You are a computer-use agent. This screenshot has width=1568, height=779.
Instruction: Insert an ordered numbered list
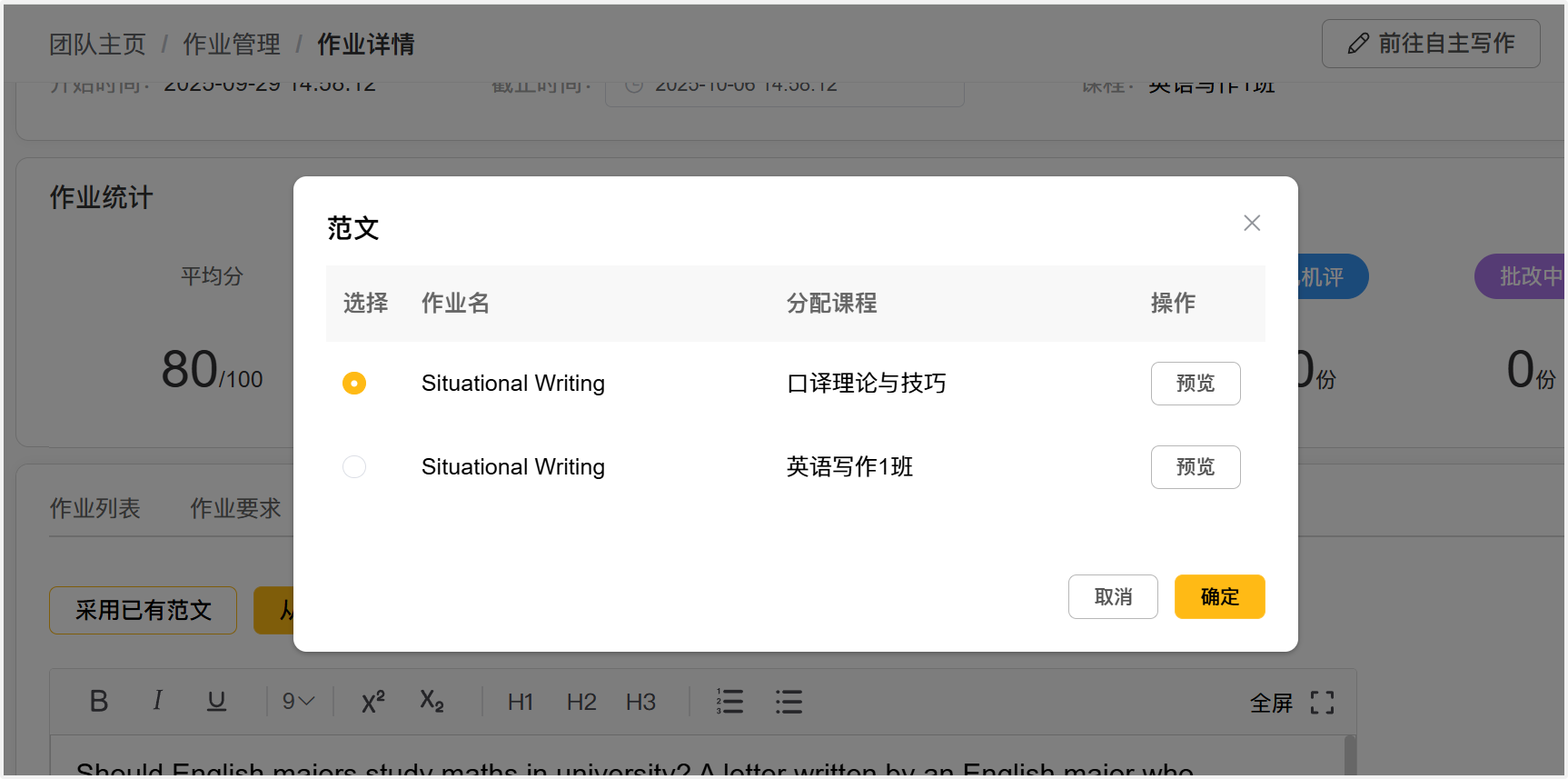[729, 702]
